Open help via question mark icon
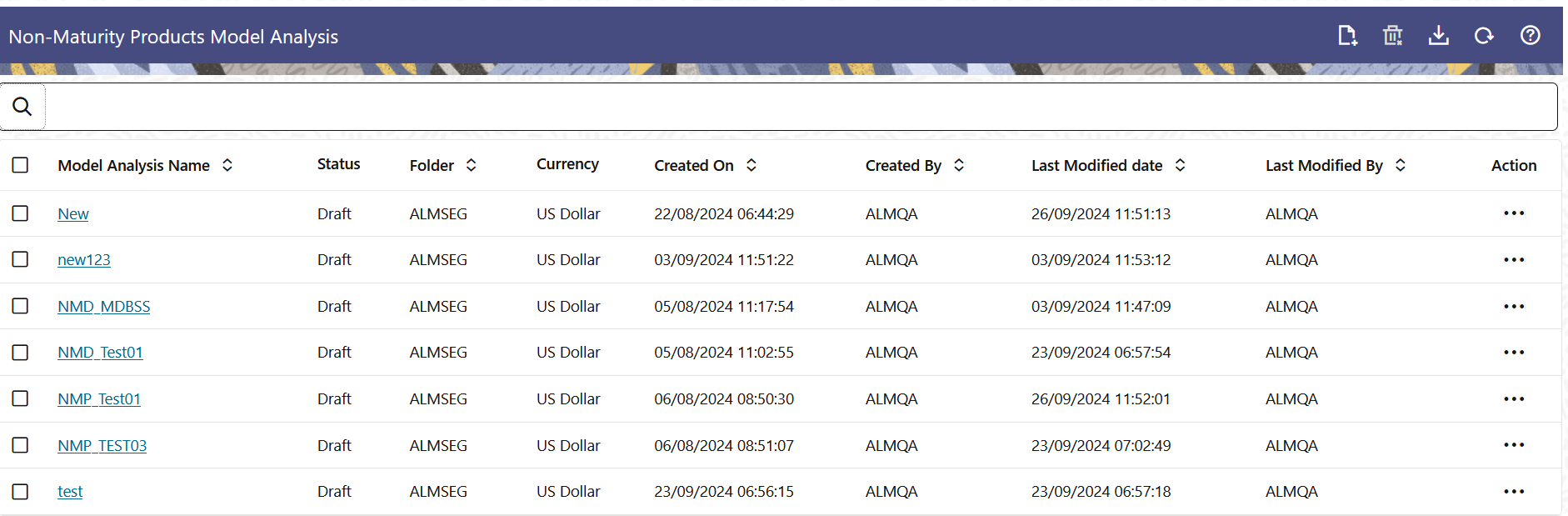The height and width of the screenshot is (516, 1568). [1531, 35]
